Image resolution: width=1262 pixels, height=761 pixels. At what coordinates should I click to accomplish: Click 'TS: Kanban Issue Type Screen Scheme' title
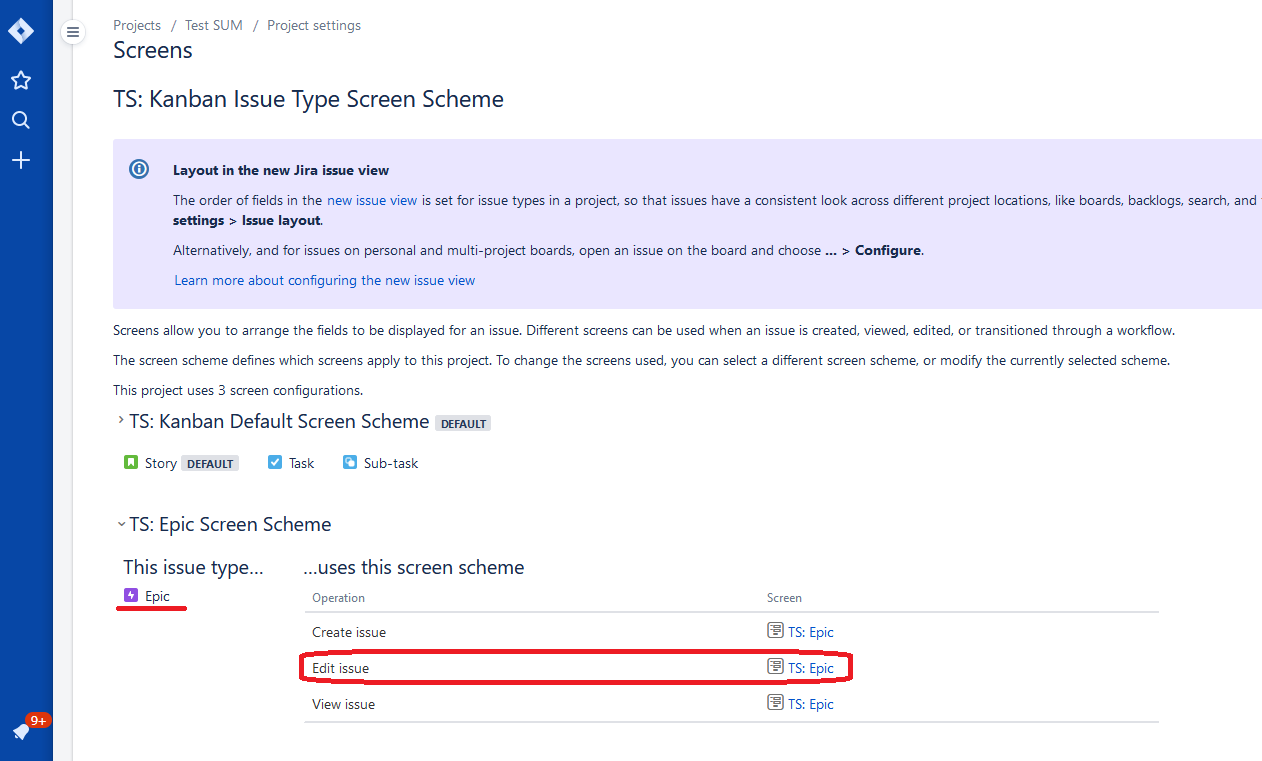(309, 99)
